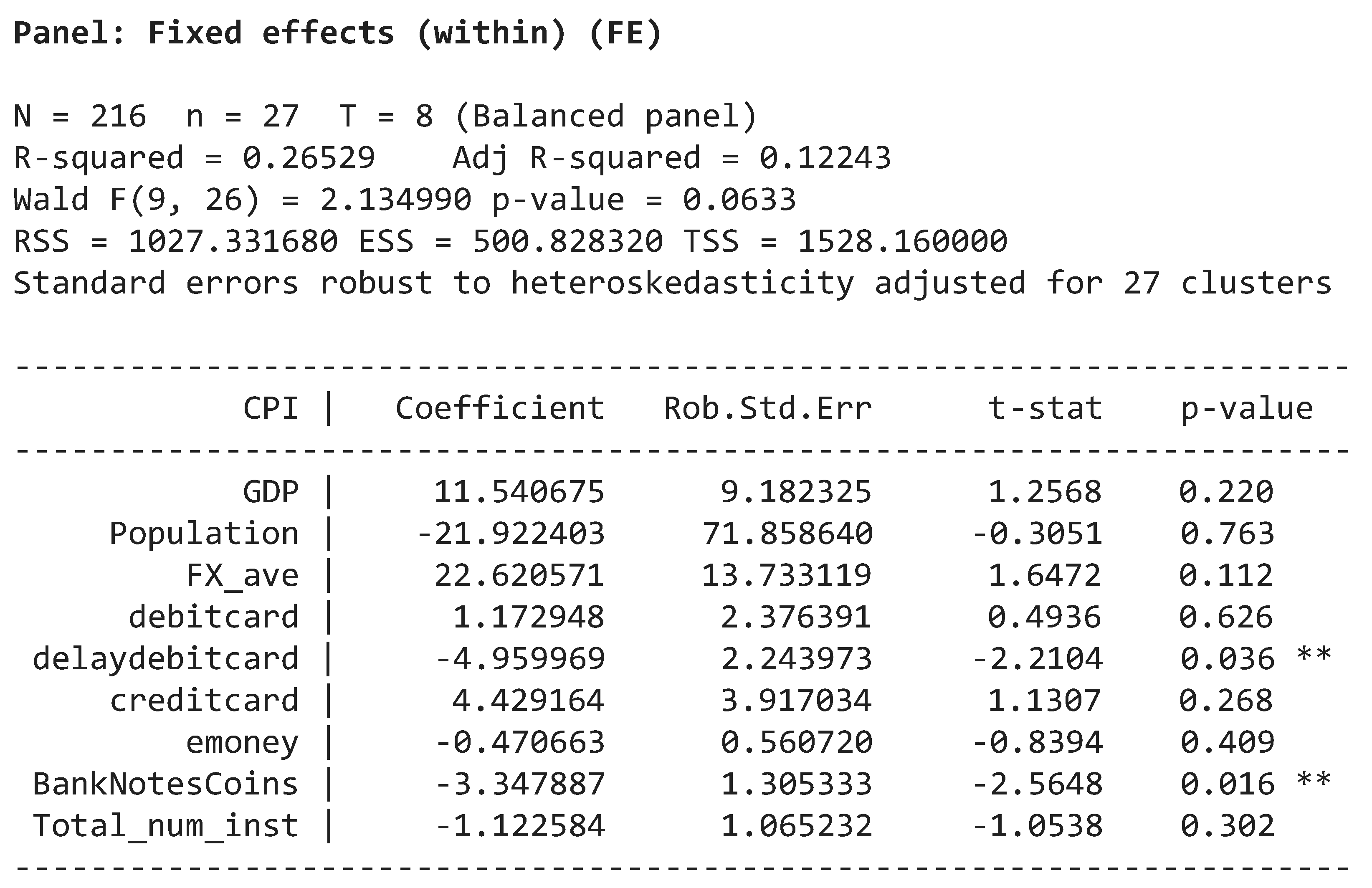Click the RSS value 1027.331680
This screenshot has width=1372, height=888.
click(x=233, y=241)
